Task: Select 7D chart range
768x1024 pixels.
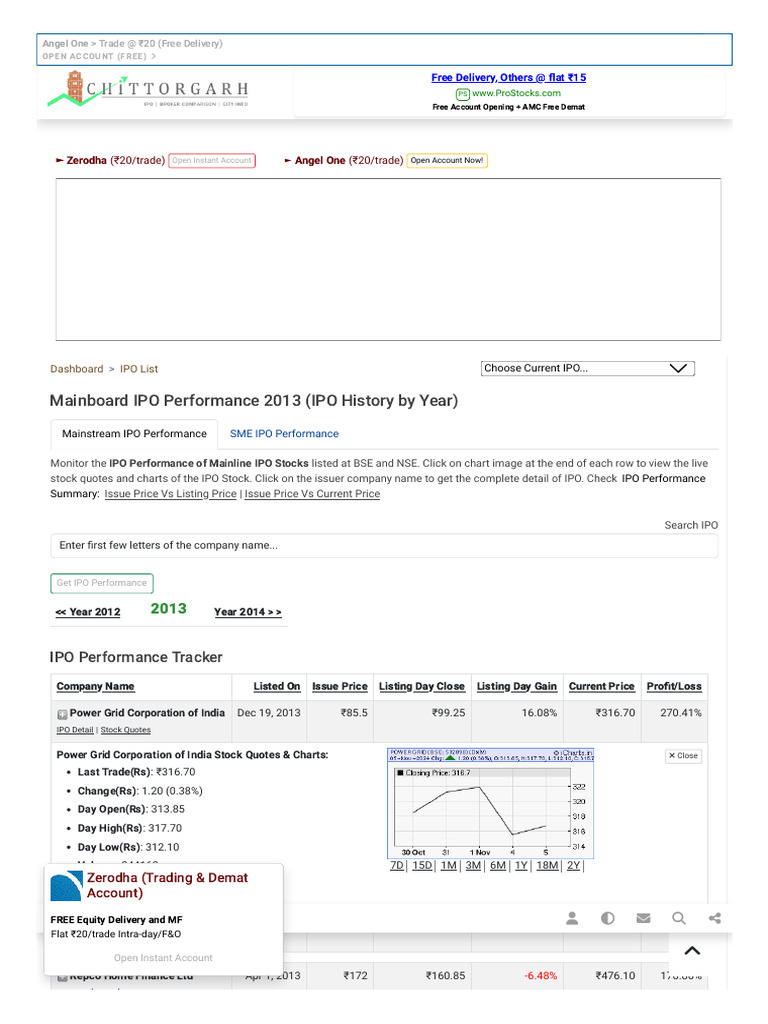Action: (396, 865)
